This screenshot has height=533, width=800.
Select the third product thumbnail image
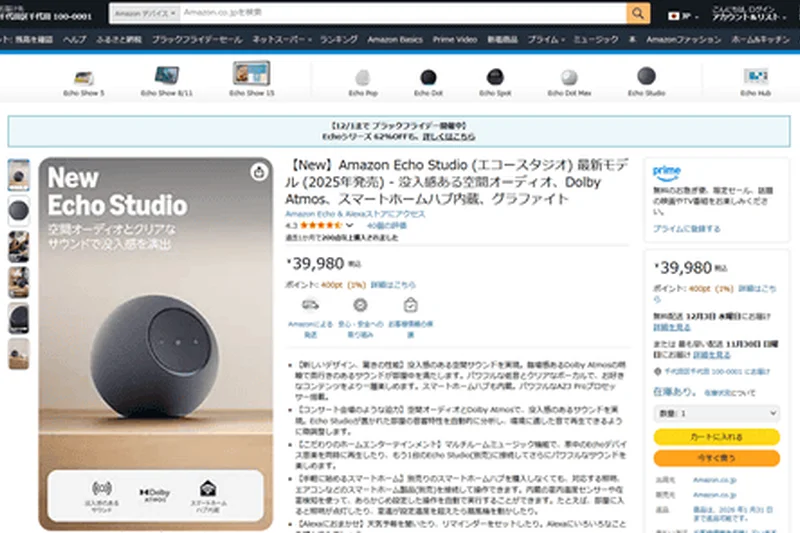click(19, 246)
